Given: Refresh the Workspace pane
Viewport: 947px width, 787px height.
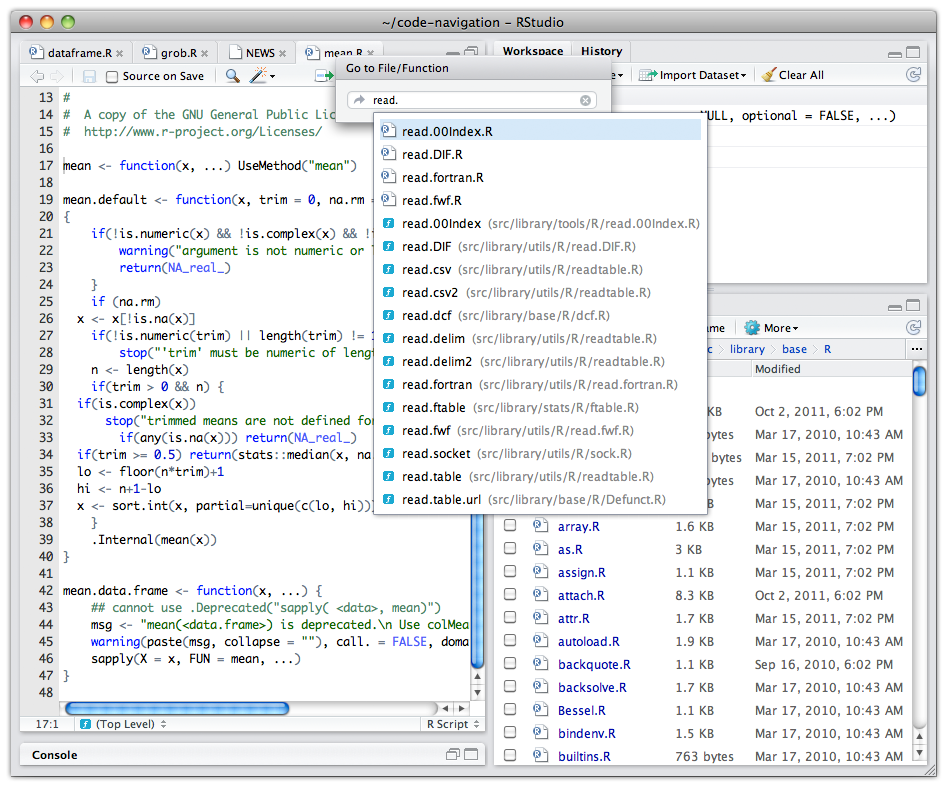Looking at the screenshot, I should tap(913, 75).
